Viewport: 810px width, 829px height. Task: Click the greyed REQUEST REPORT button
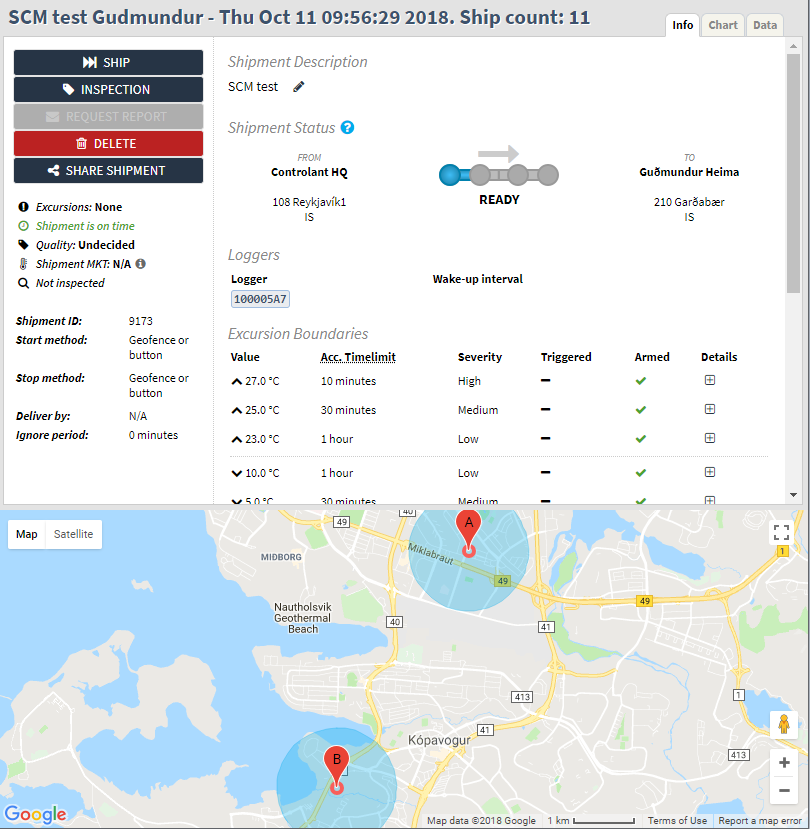[108, 116]
